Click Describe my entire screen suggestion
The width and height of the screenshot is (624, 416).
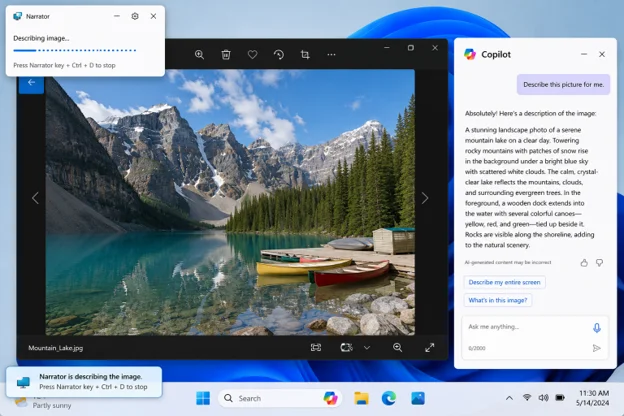504,282
